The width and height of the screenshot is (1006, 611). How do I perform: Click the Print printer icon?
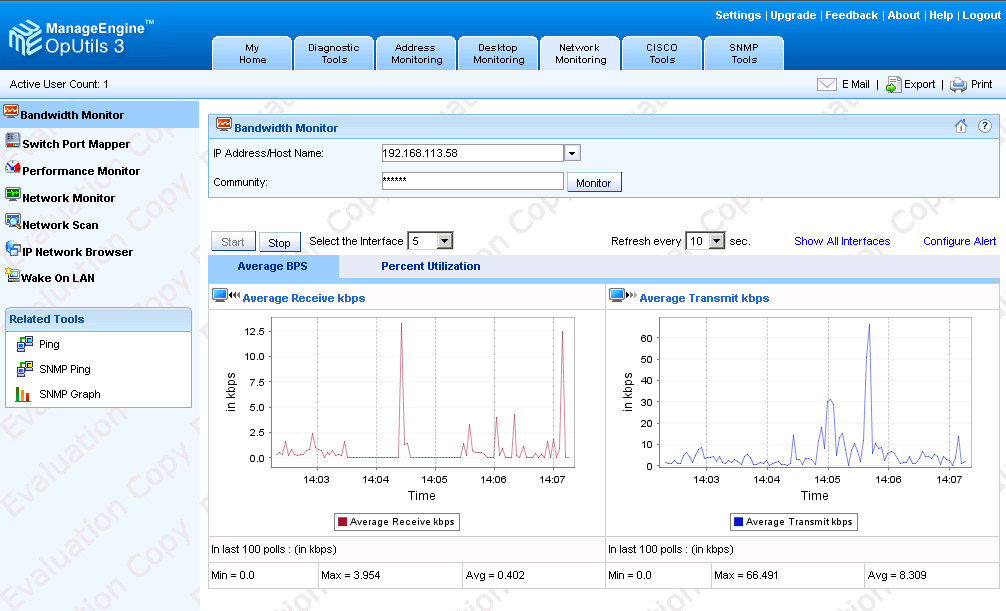pos(959,85)
